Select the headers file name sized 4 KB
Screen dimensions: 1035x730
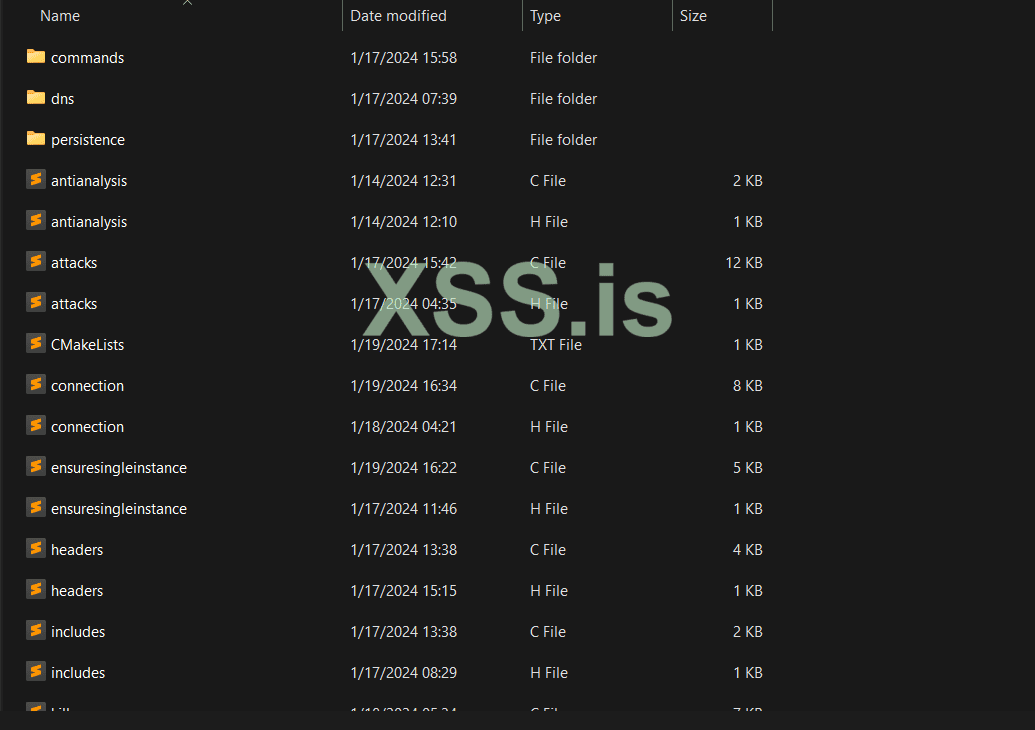pyautogui.click(x=77, y=549)
